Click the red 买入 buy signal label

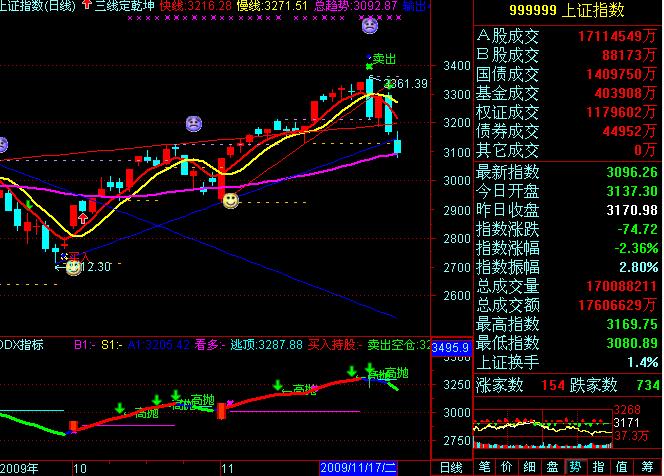point(80,257)
